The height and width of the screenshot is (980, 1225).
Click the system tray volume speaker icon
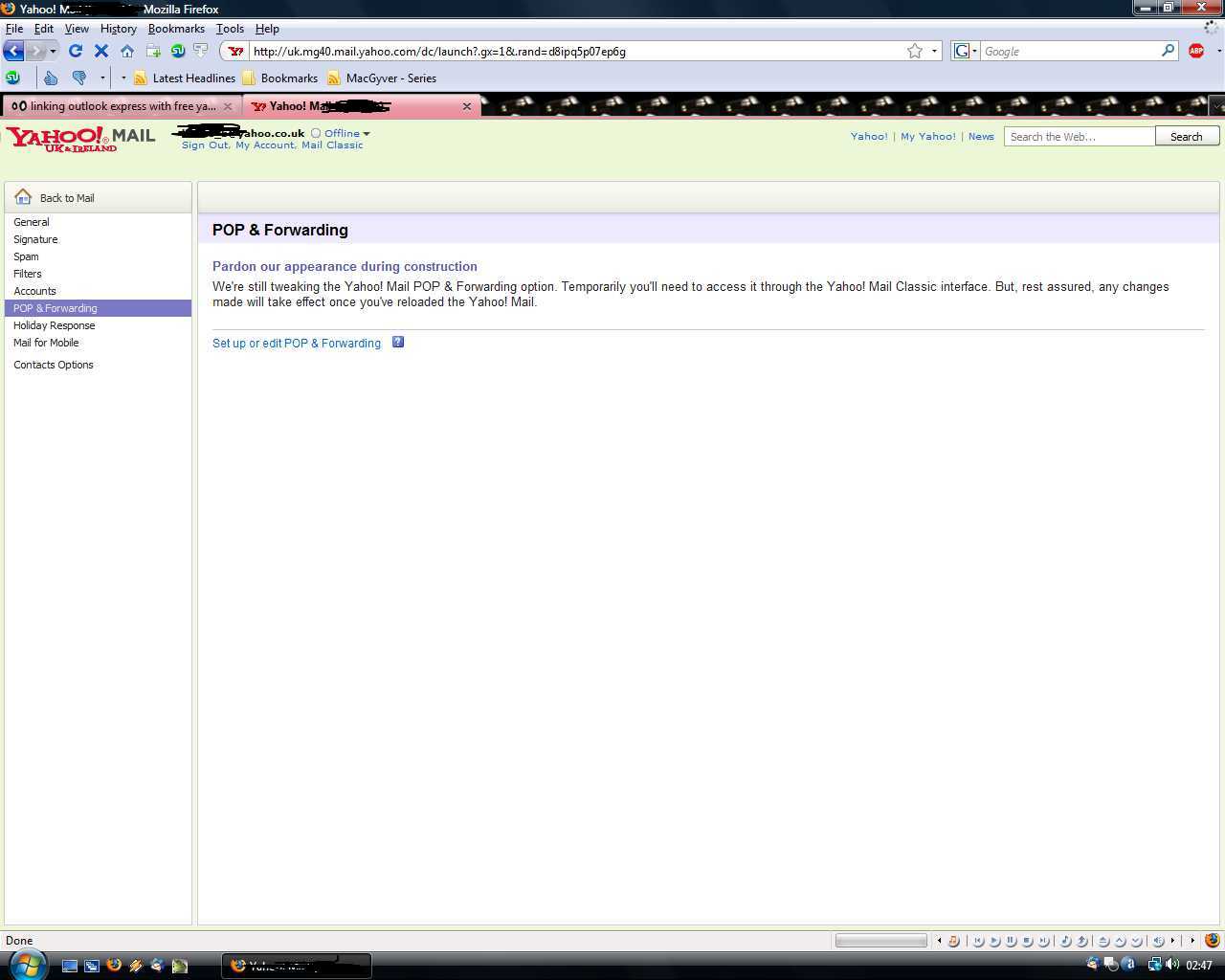coord(1172,965)
